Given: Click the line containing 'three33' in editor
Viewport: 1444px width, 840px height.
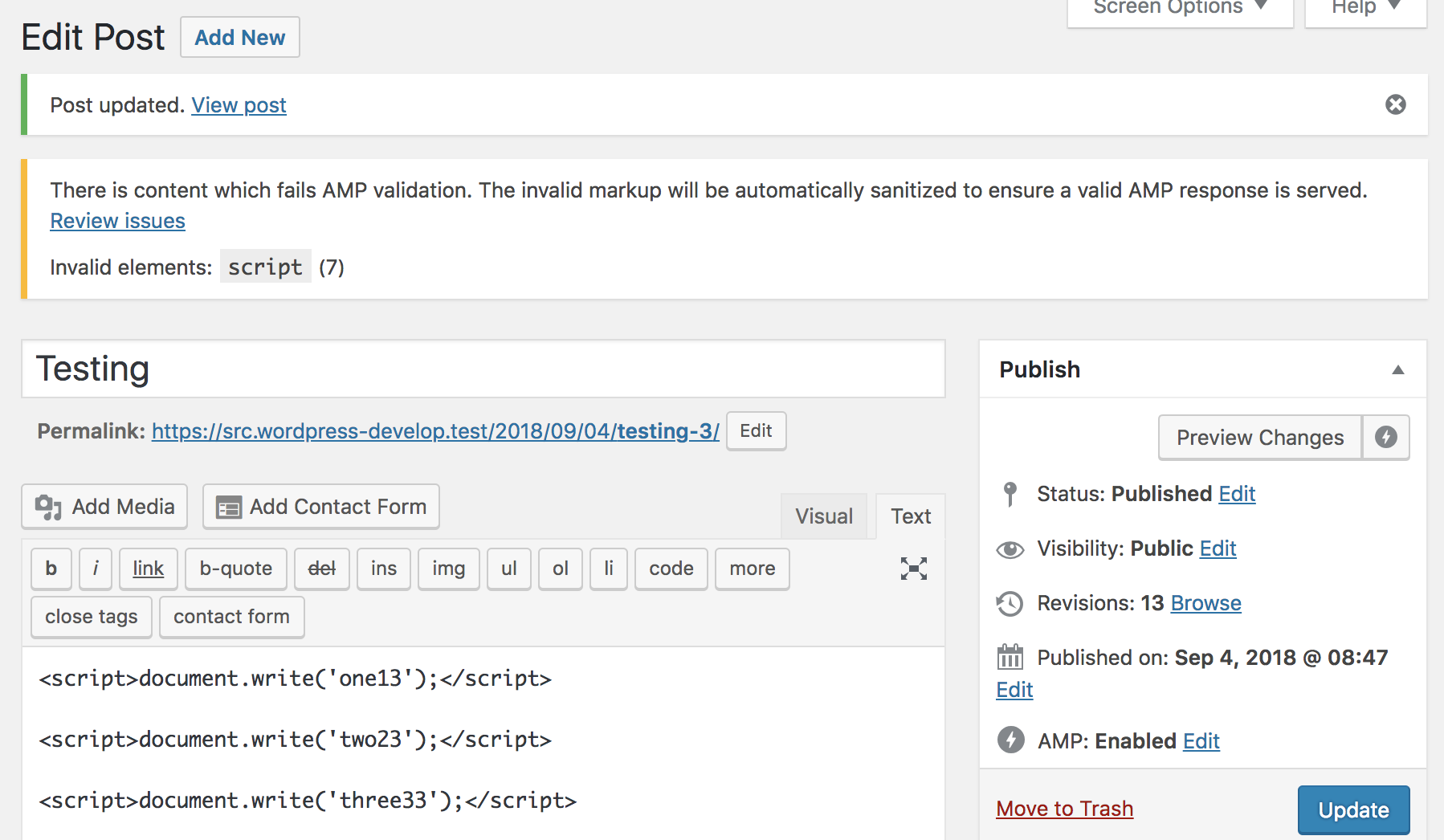Looking at the screenshot, I should [308, 801].
